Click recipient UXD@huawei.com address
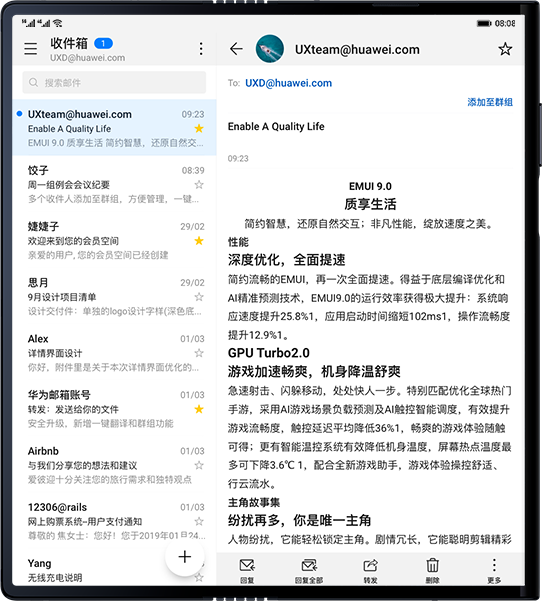542x601 pixels. [x=289, y=83]
